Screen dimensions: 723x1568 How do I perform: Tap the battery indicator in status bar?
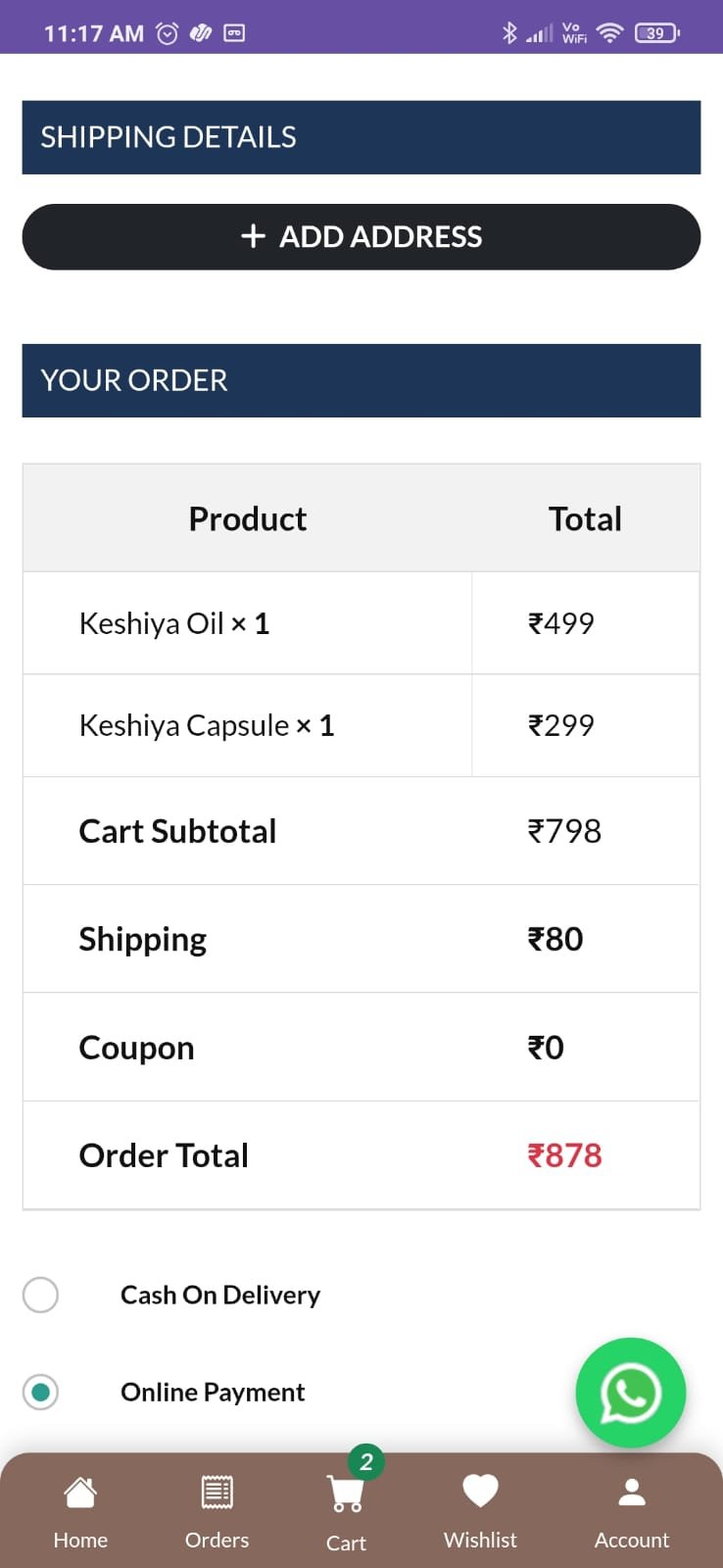tap(657, 33)
